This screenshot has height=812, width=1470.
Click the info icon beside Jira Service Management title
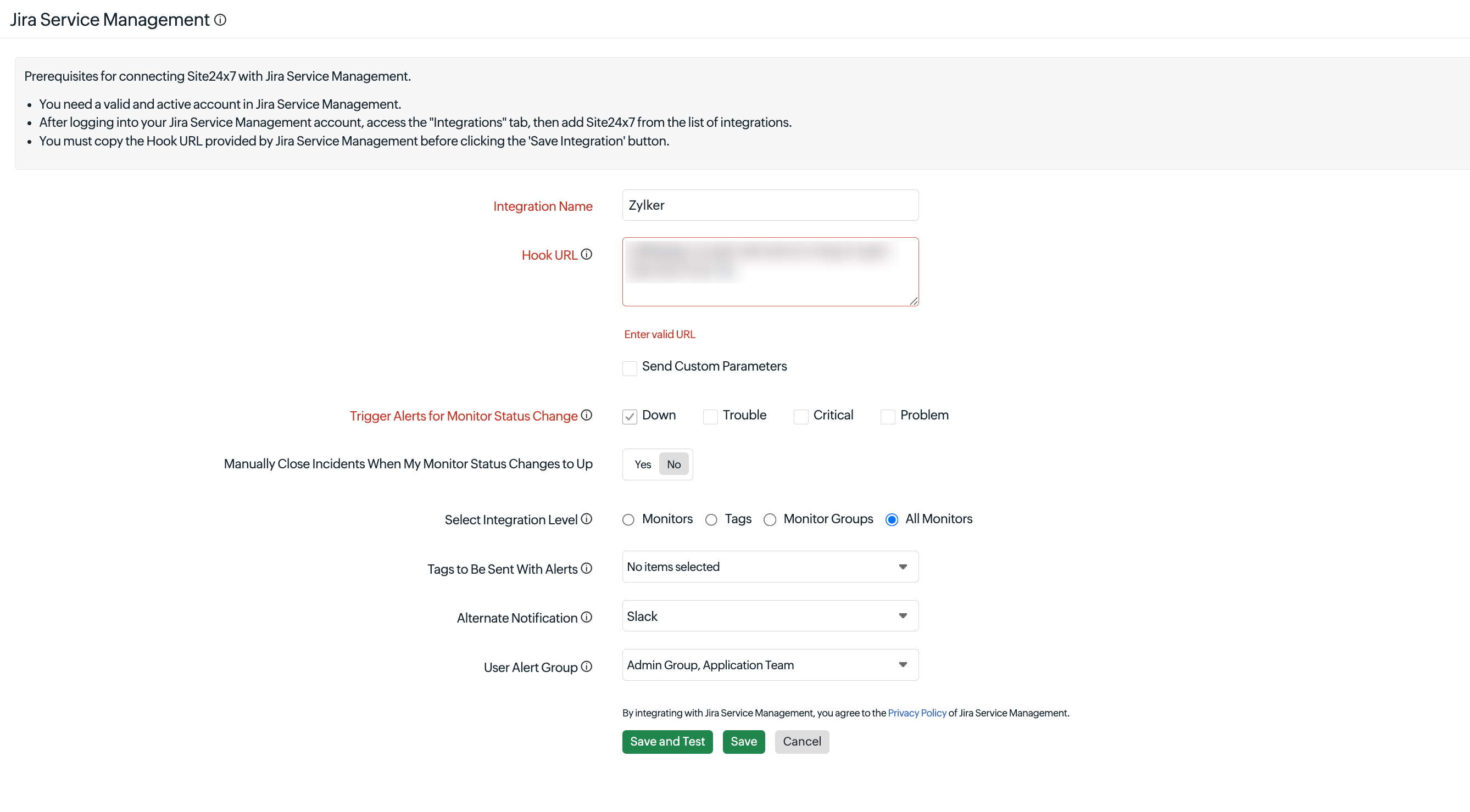pyautogui.click(x=220, y=20)
